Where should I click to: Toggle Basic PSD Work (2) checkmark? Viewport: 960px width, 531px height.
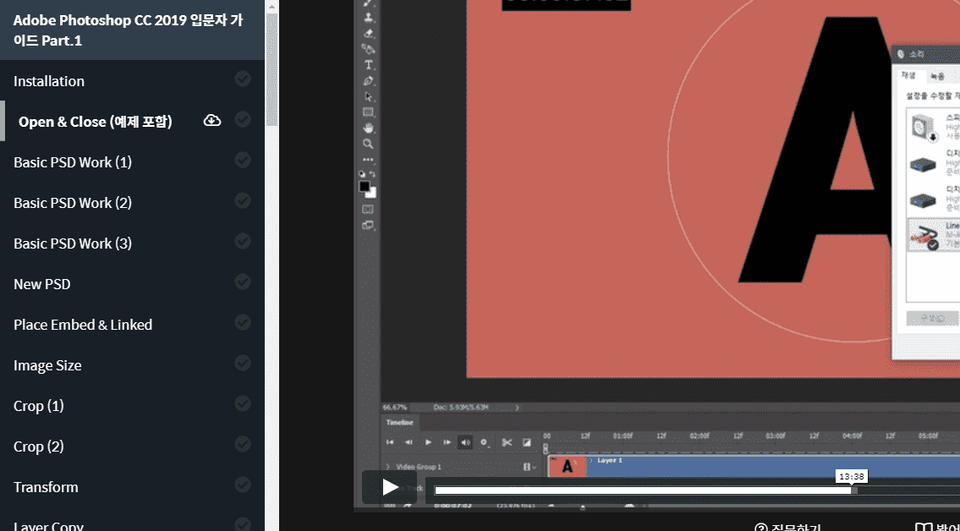click(x=242, y=200)
